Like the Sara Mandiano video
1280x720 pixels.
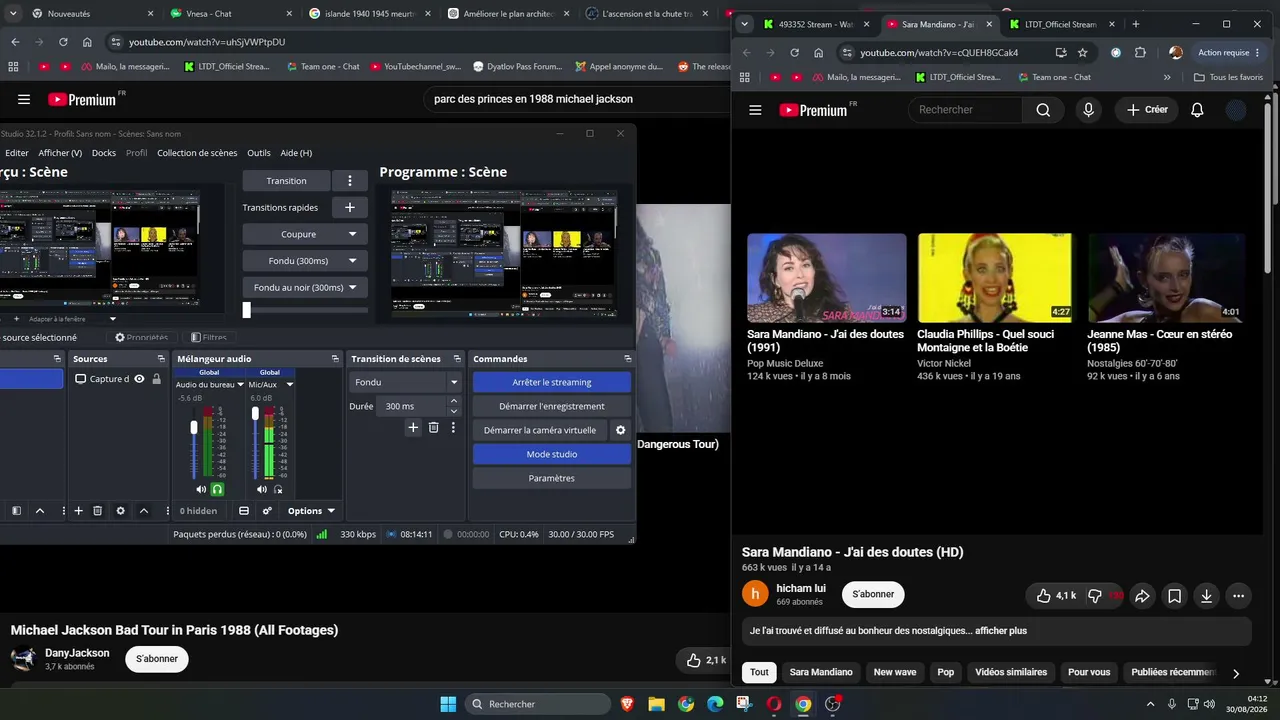(x=1055, y=596)
